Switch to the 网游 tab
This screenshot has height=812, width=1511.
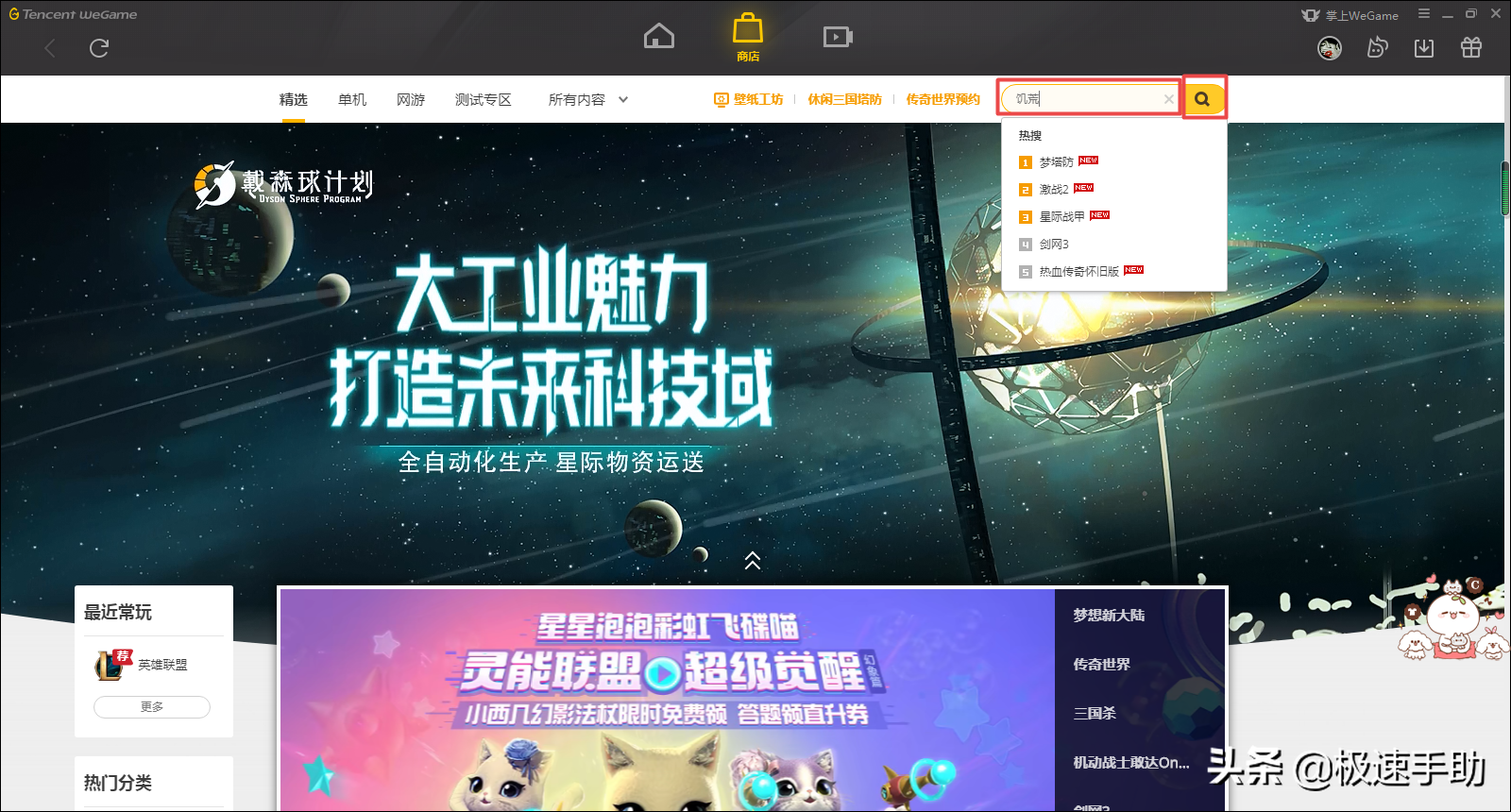411,99
